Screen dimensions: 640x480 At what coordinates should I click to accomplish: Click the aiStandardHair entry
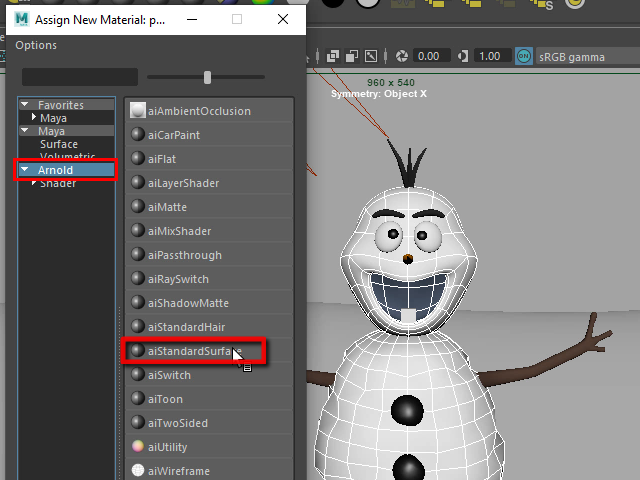[186, 327]
